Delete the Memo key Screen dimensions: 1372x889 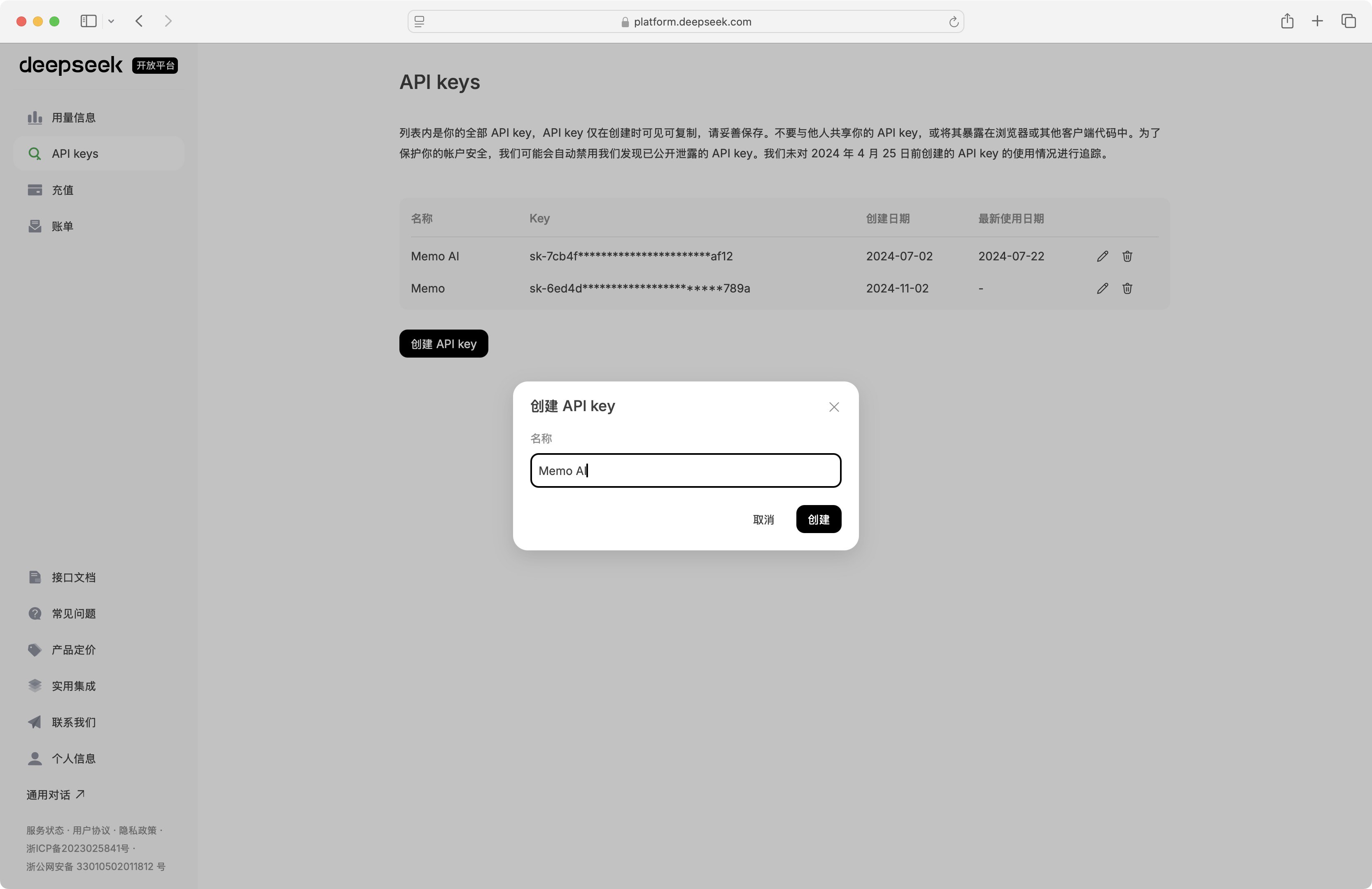(x=1127, y=288)
